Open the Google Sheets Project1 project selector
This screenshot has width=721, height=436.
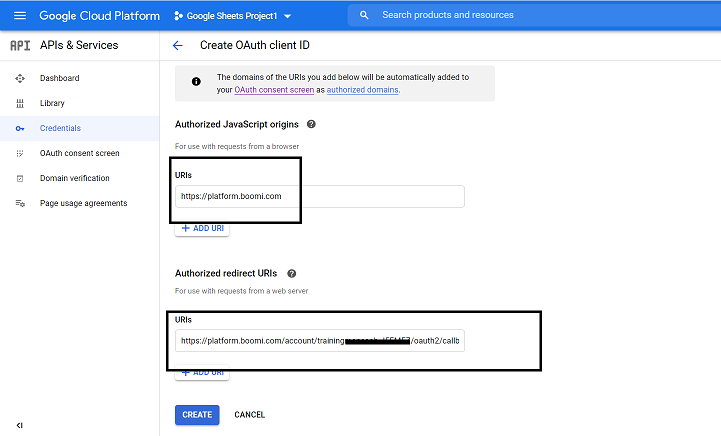(x=232, y=16)
